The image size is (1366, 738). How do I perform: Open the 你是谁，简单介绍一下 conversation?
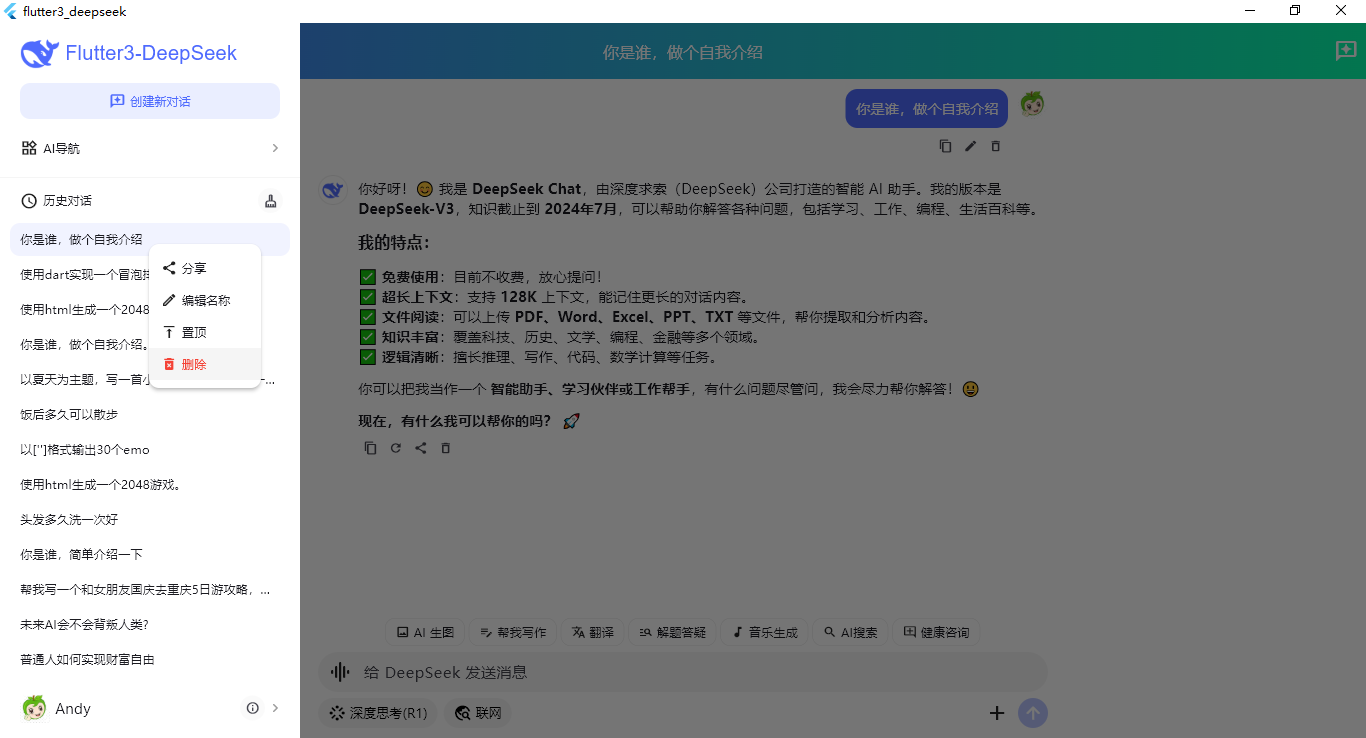click(150, 554)
